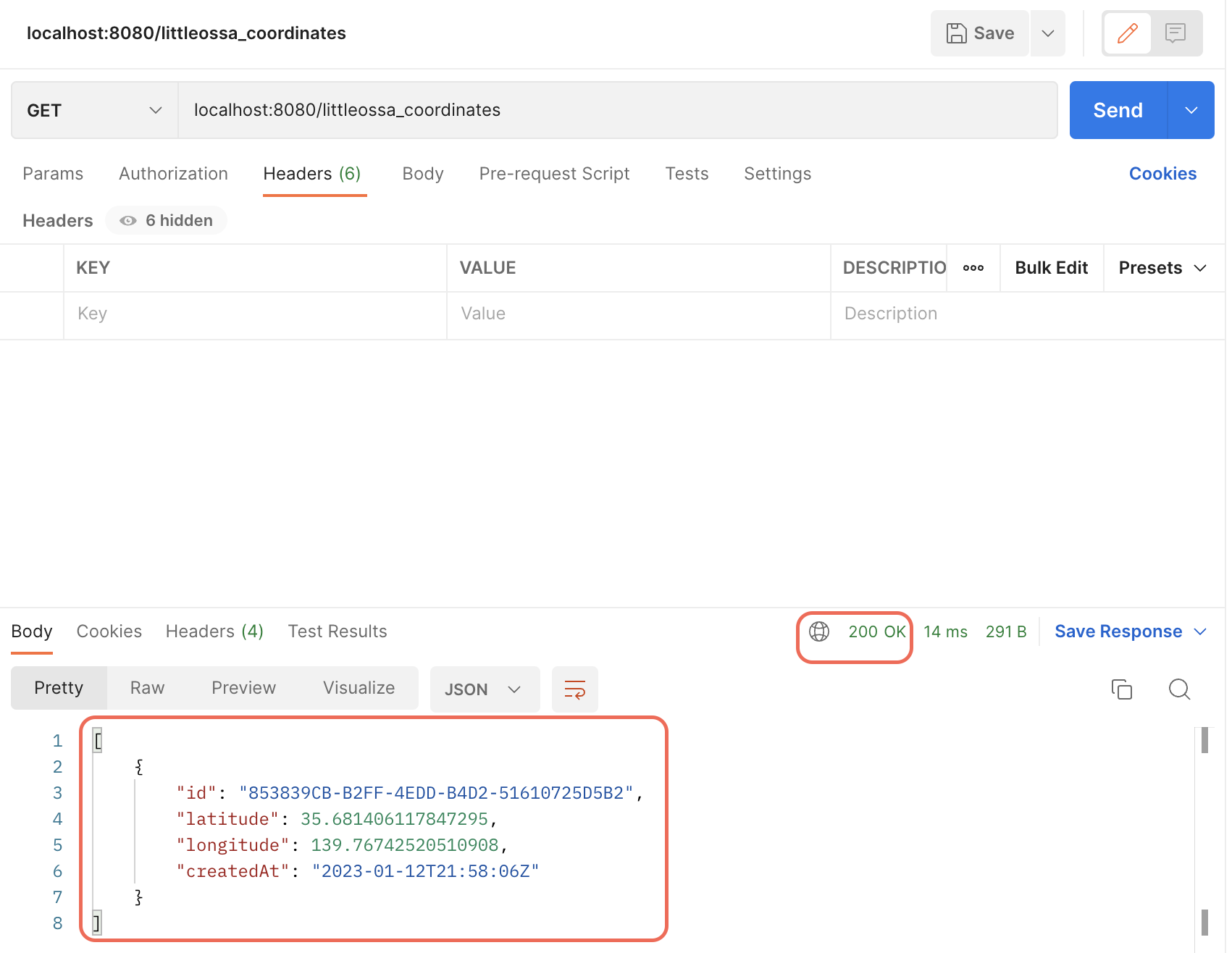1232x953 pixels.
Task: Click the three-dots column options icon
Action: [973, 268]
